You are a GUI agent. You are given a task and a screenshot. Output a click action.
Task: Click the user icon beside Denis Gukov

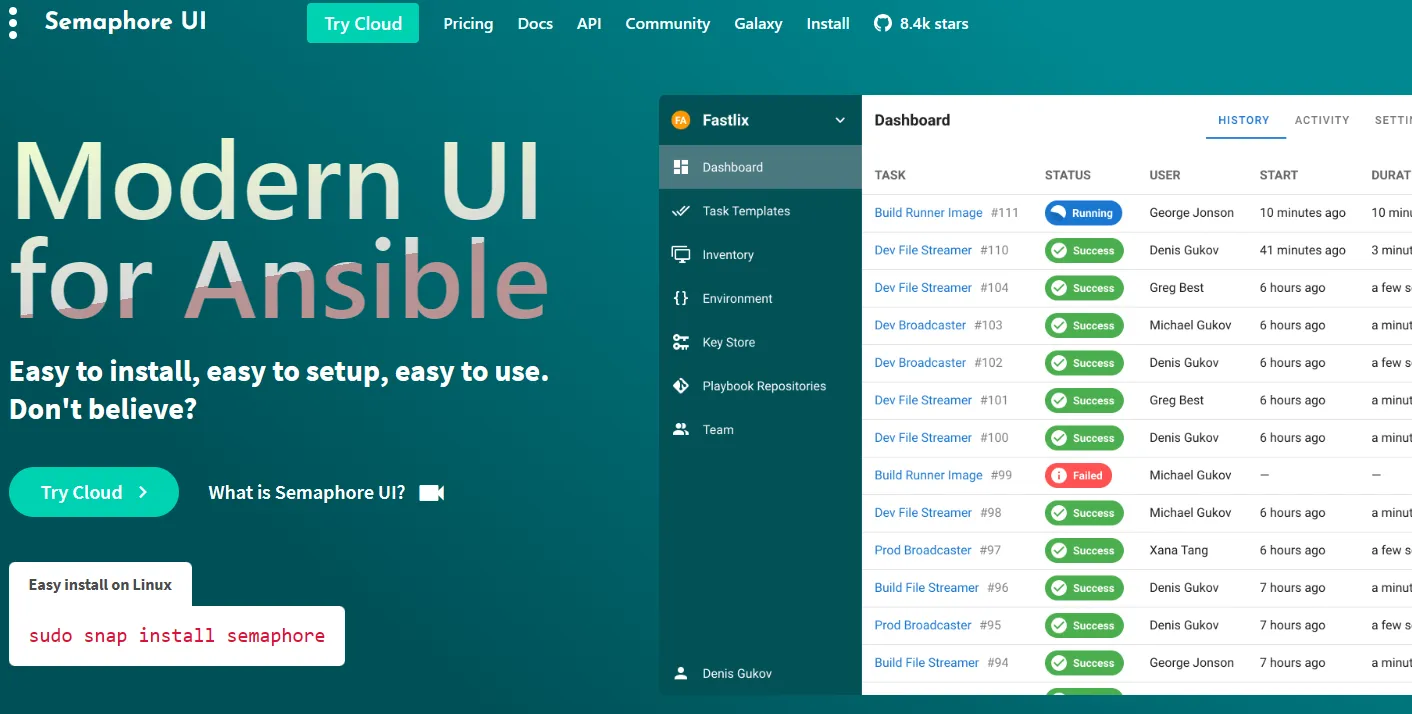[681, 673]
